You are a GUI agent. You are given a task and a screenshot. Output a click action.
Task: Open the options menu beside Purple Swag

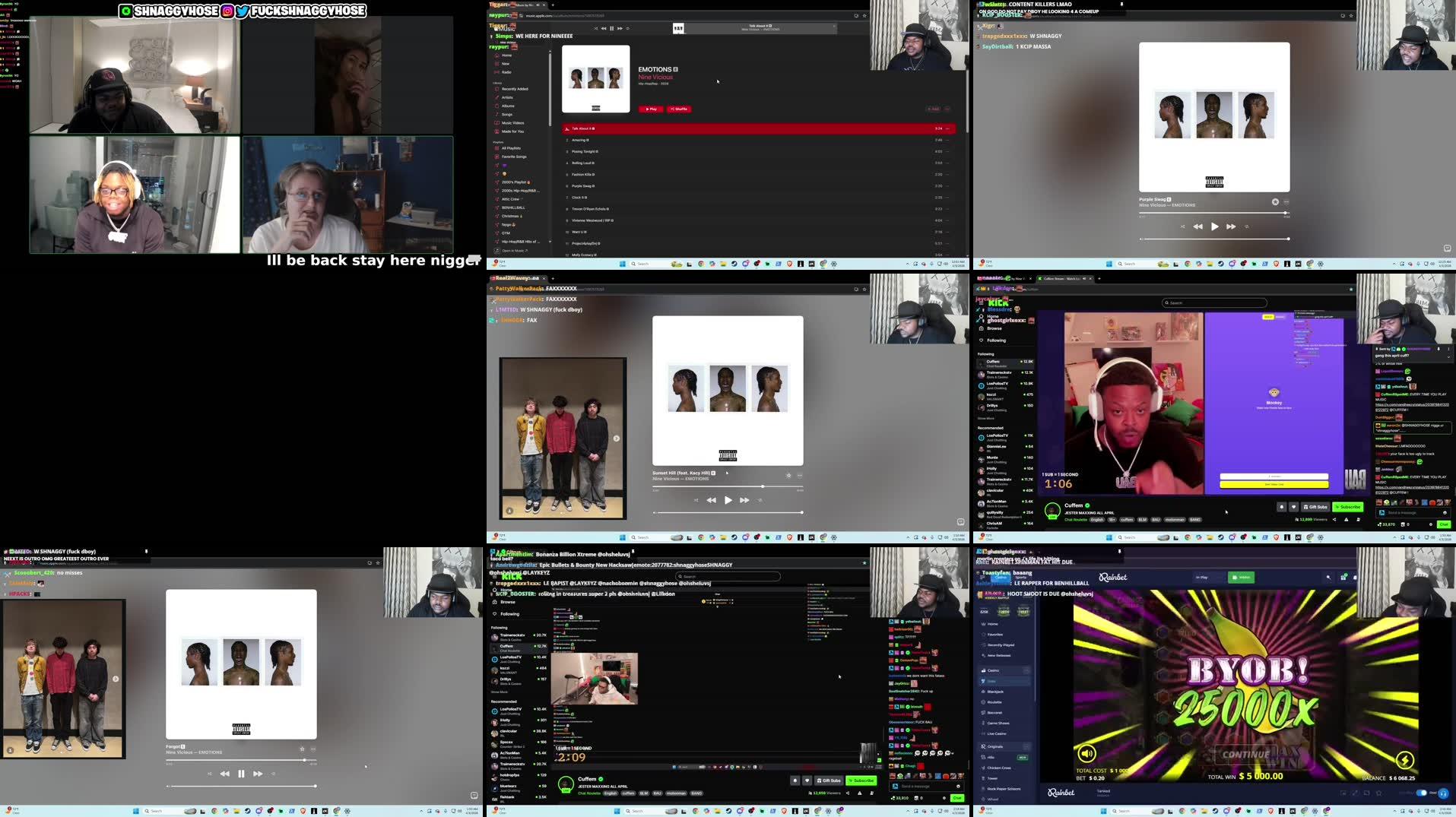(1285, 201)
